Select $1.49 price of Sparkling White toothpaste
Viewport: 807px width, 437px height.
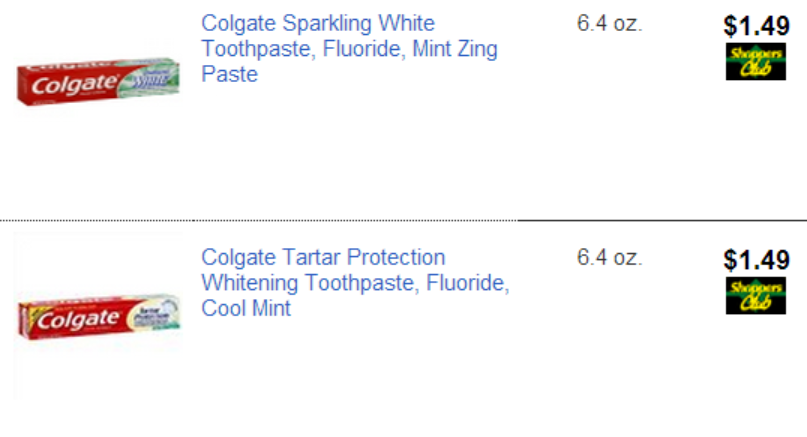pyautogui.click(x=756, y=27)
